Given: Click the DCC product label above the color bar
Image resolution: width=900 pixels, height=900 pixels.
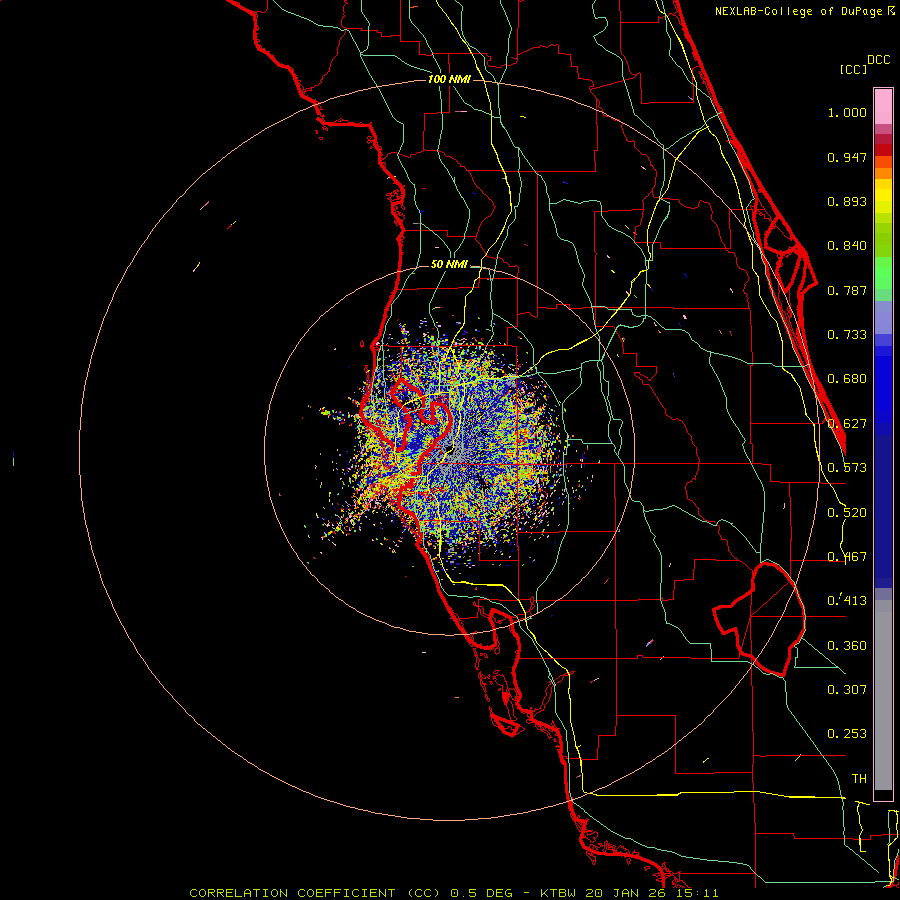Looking at the screenshot, I should (x=879, y=60).
